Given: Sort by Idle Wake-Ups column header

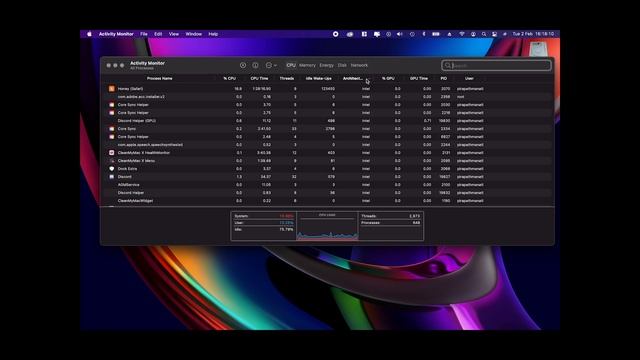Looking at the screenshot, I should coord(319,78).
